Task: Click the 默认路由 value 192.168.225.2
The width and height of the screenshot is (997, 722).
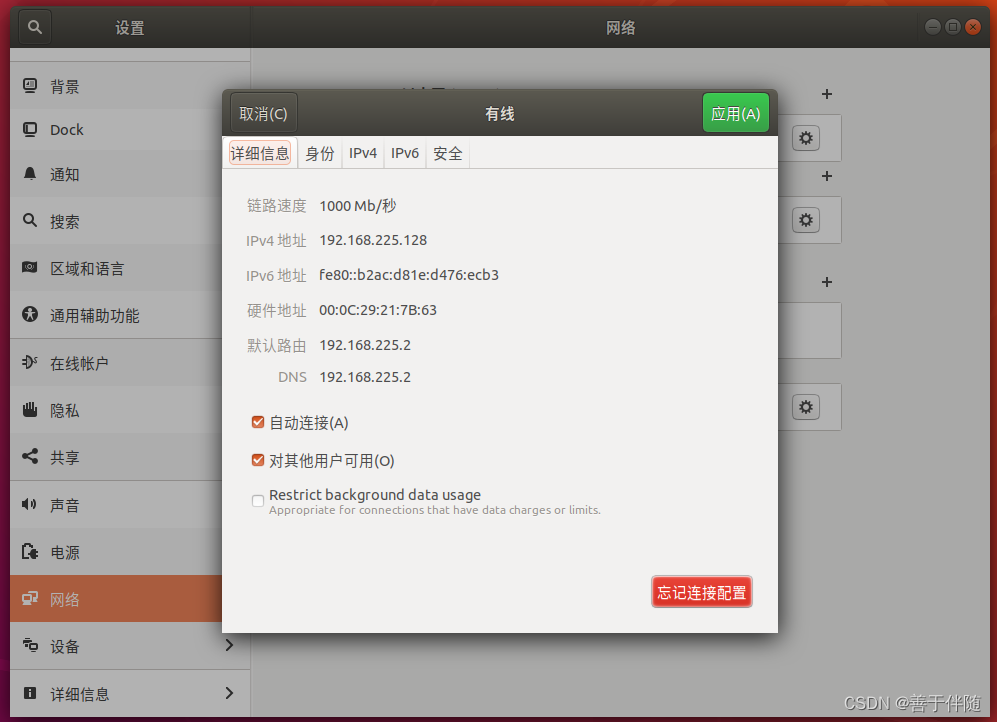Action: click(x=365, y=345)
